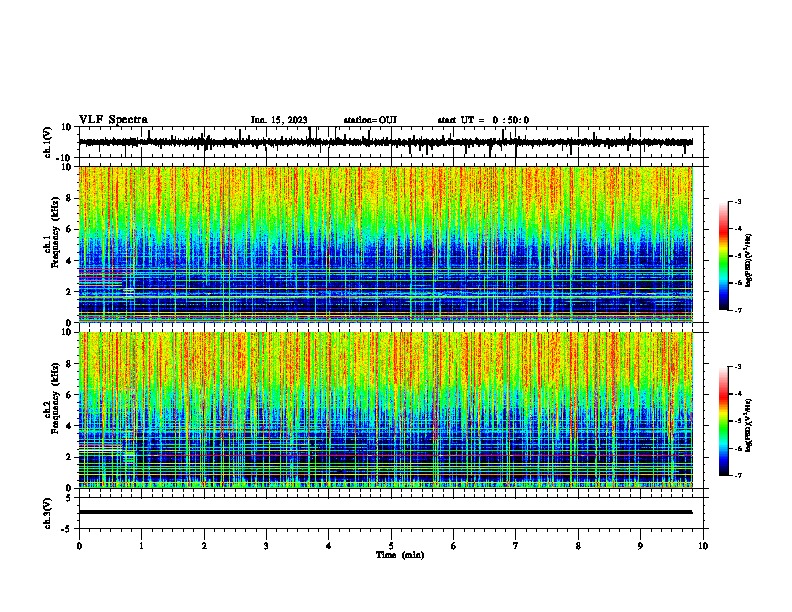
Task: Click ch.2 frequency tick label "6"
Action: (x=69, y=395)
